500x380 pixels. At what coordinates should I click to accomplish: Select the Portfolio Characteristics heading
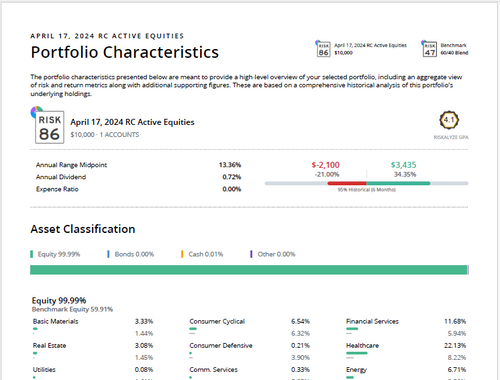tap(125, 52)
